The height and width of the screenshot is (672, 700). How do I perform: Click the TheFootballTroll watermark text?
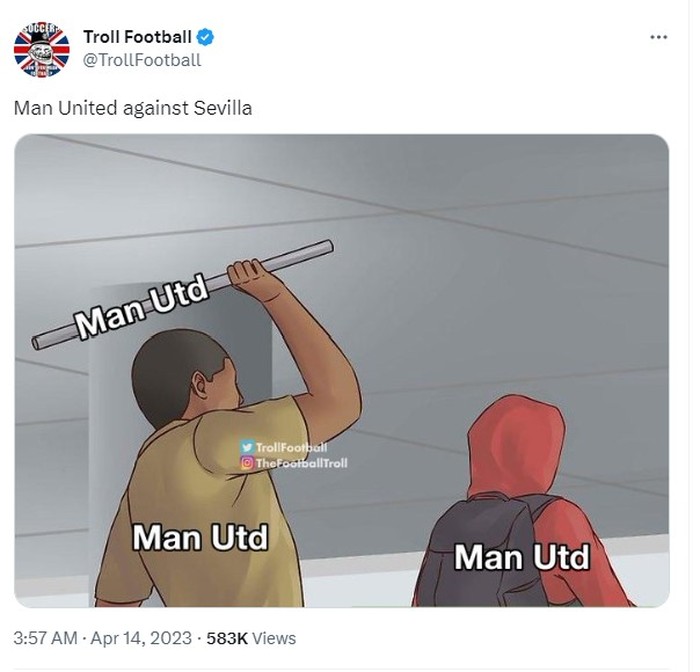tap(301, 463)
